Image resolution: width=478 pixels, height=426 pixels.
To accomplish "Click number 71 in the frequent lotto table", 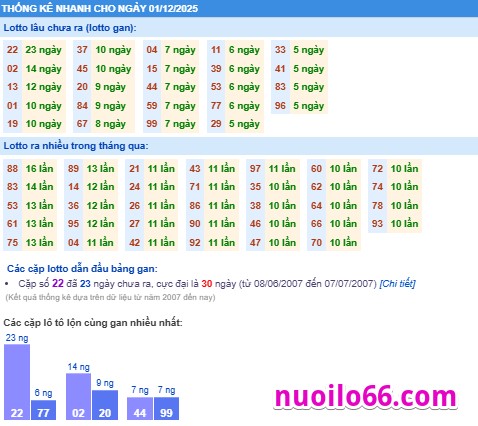I will tap(195, 187).
